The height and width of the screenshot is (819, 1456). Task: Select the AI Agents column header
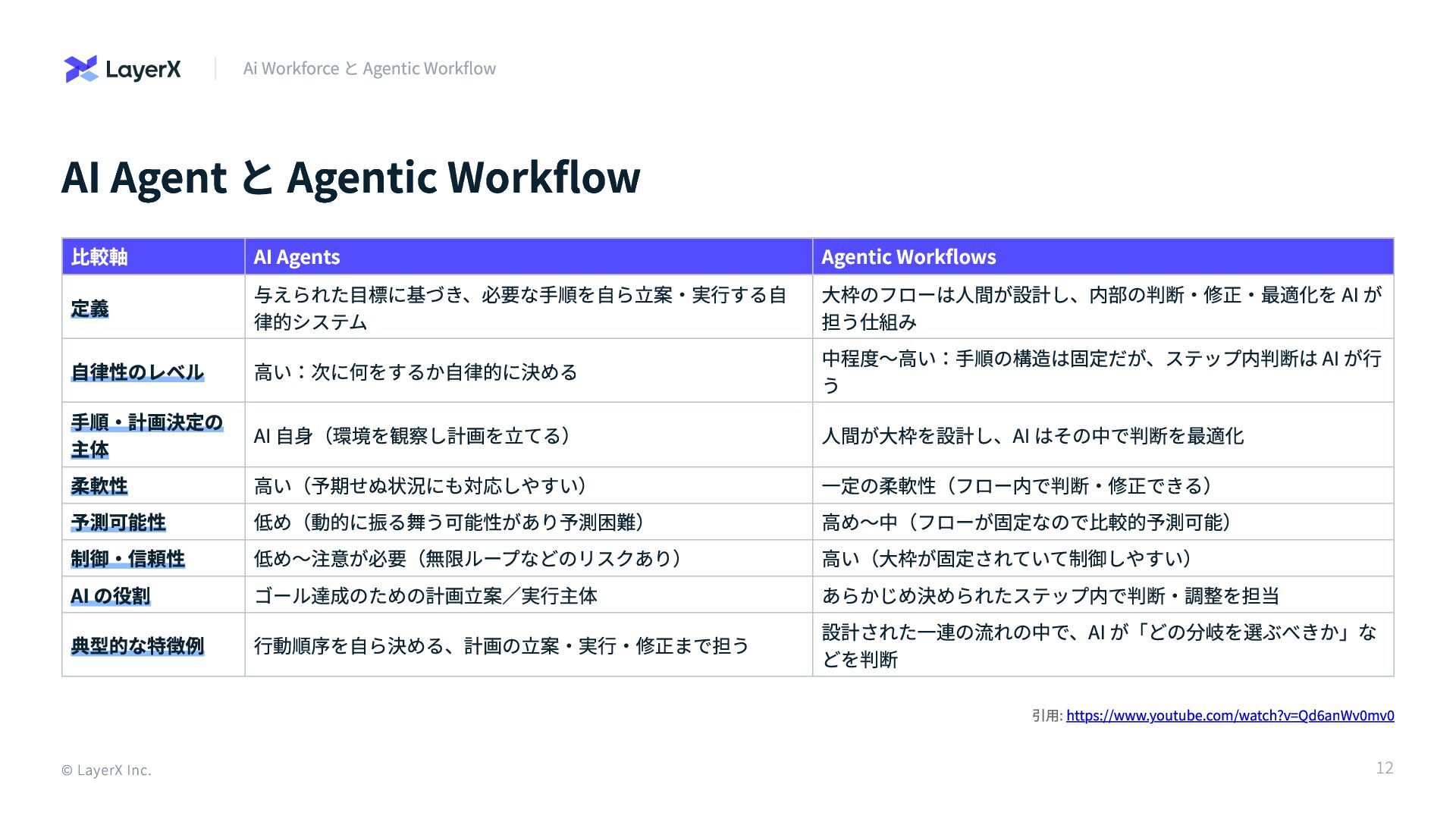297,257
